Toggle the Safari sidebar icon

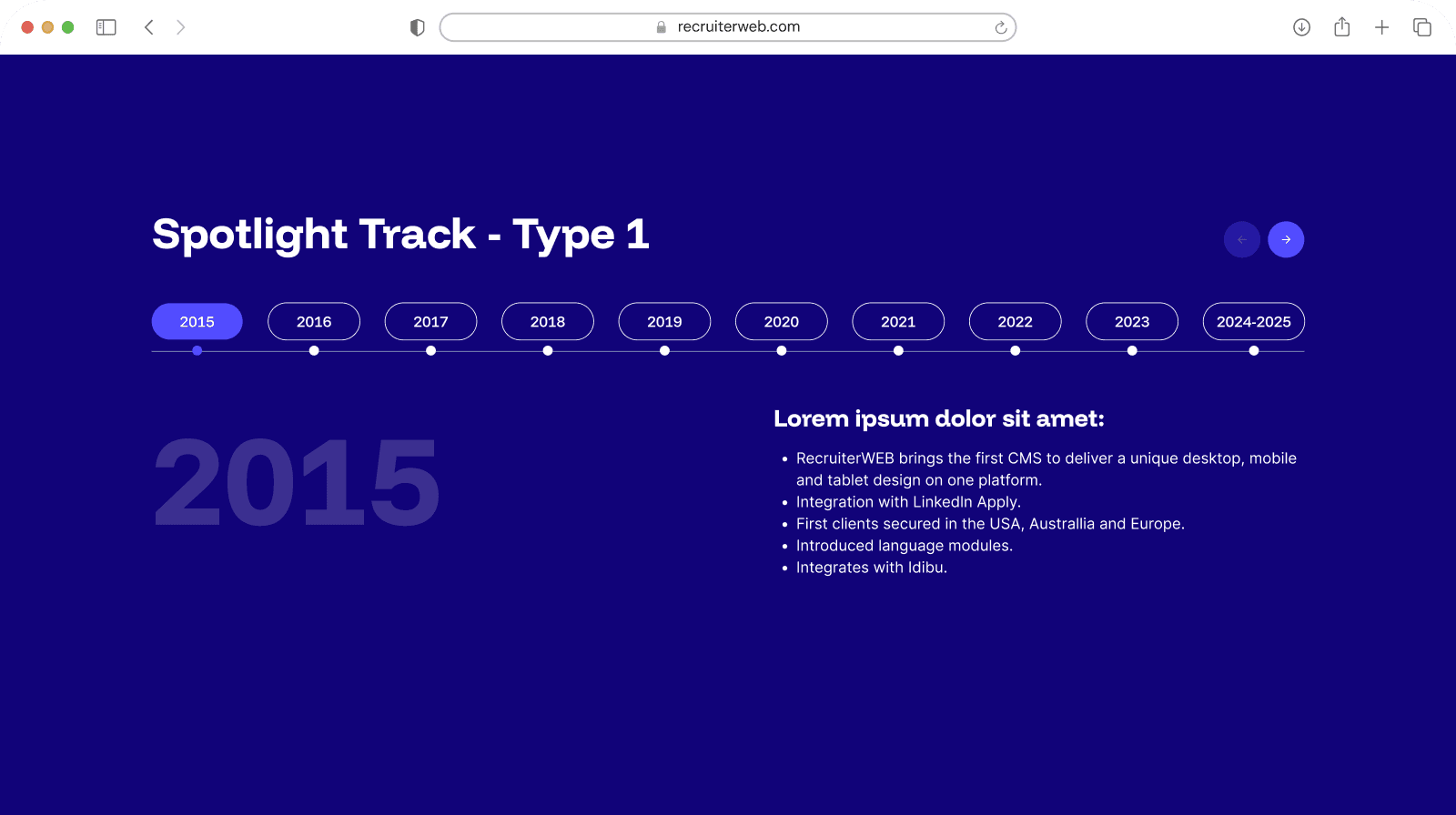click(x=106, y=27)
